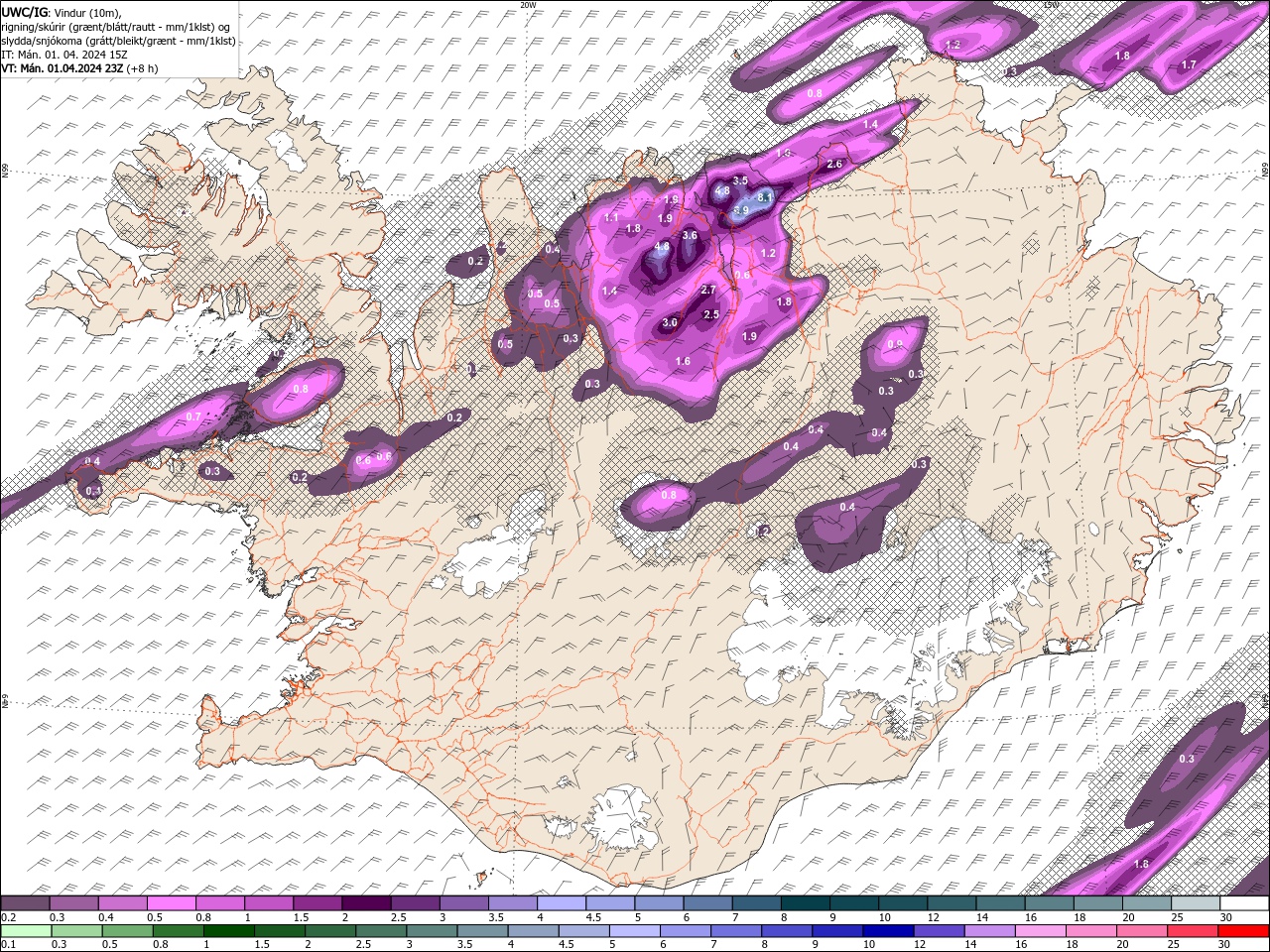Click the 20W meridian label
The width and height of the screenshot is (1270, 952).
tap(528, 5)
